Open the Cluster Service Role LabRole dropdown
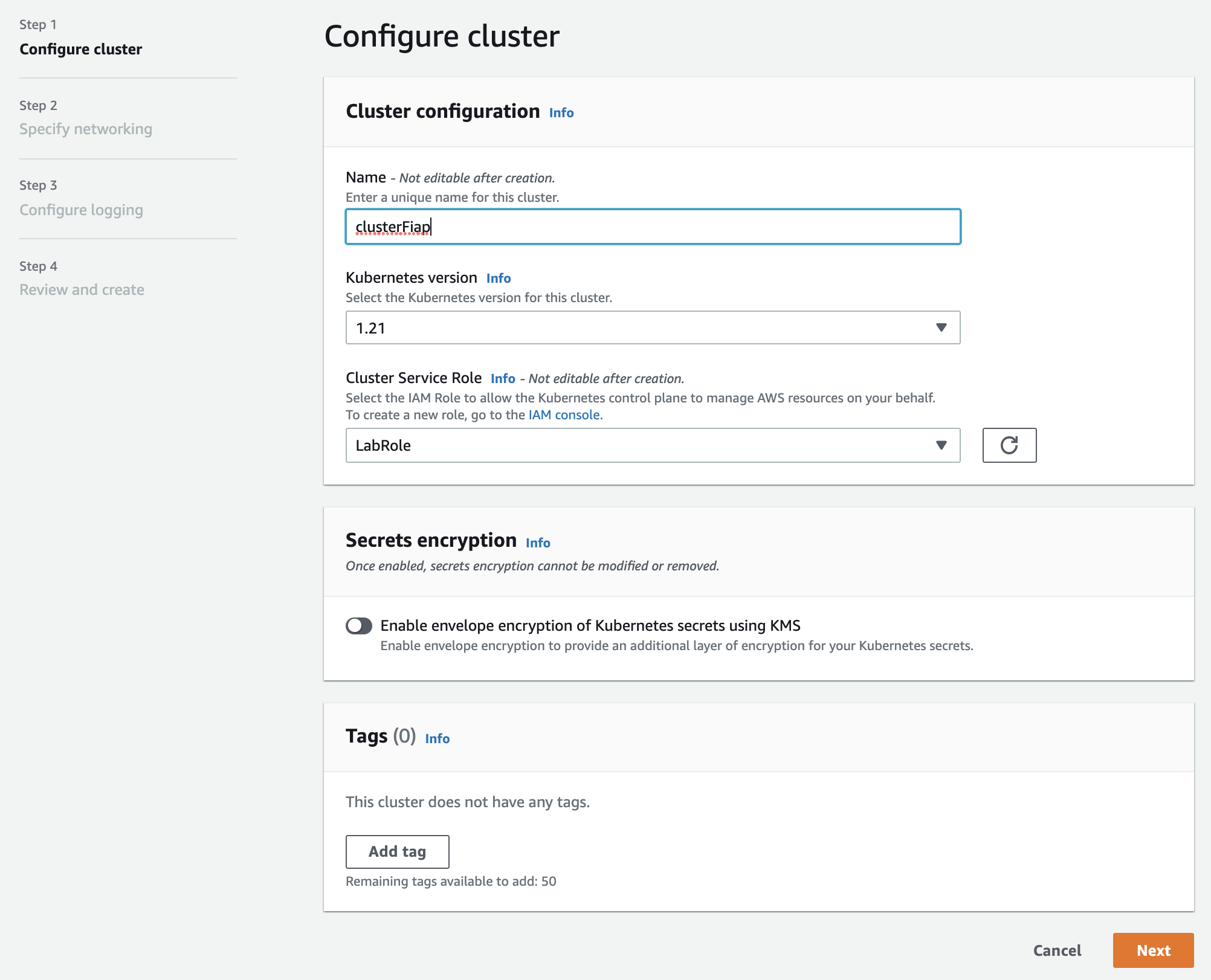The image size is (1211, 980). (653, 445)
